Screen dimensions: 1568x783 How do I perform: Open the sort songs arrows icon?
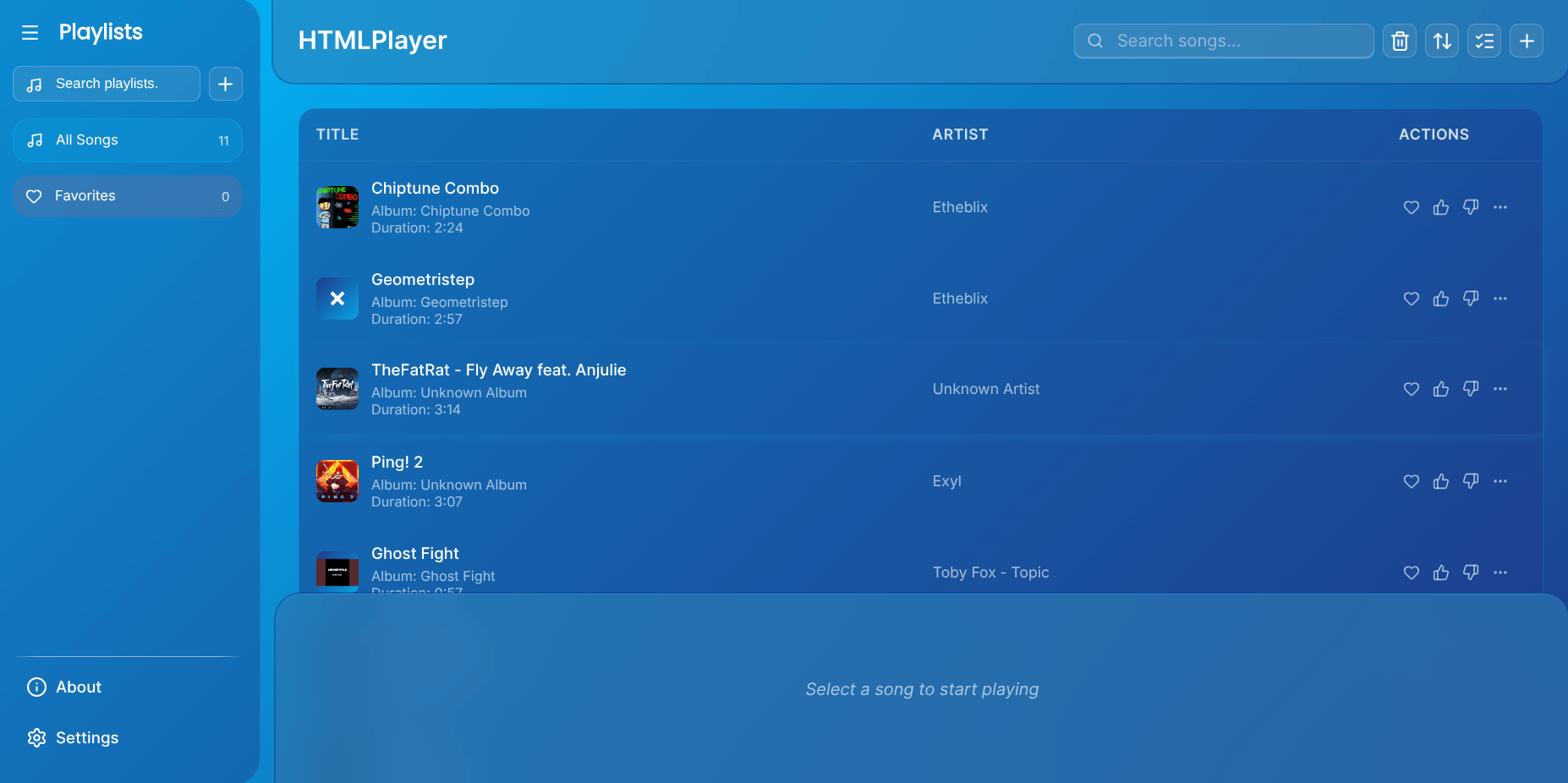coord(1442,41)
